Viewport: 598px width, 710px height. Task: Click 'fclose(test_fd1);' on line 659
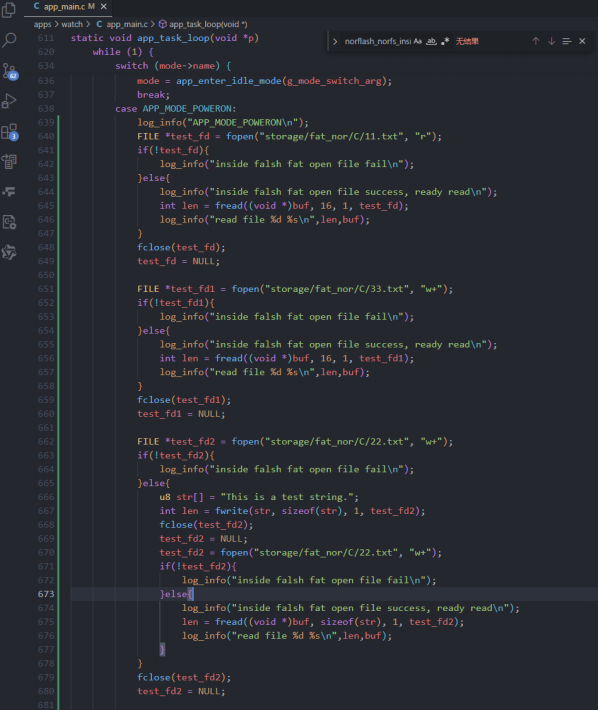[184, 400]
